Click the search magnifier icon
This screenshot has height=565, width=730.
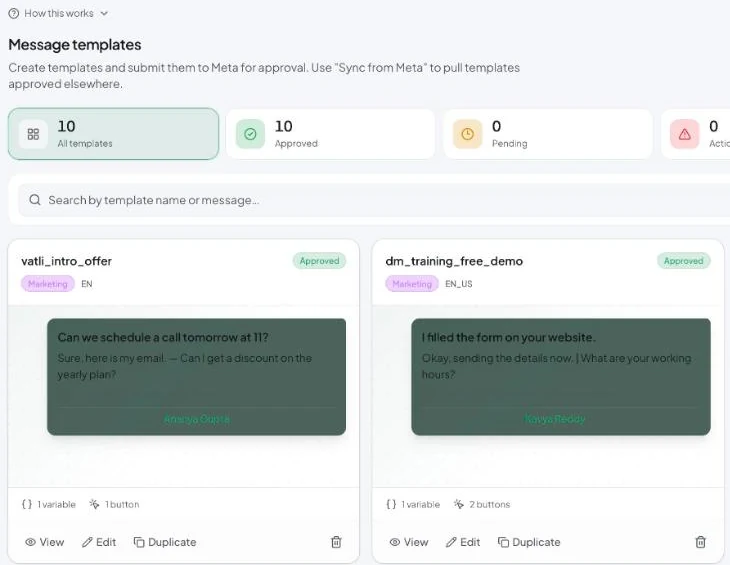tap(35, 200)
